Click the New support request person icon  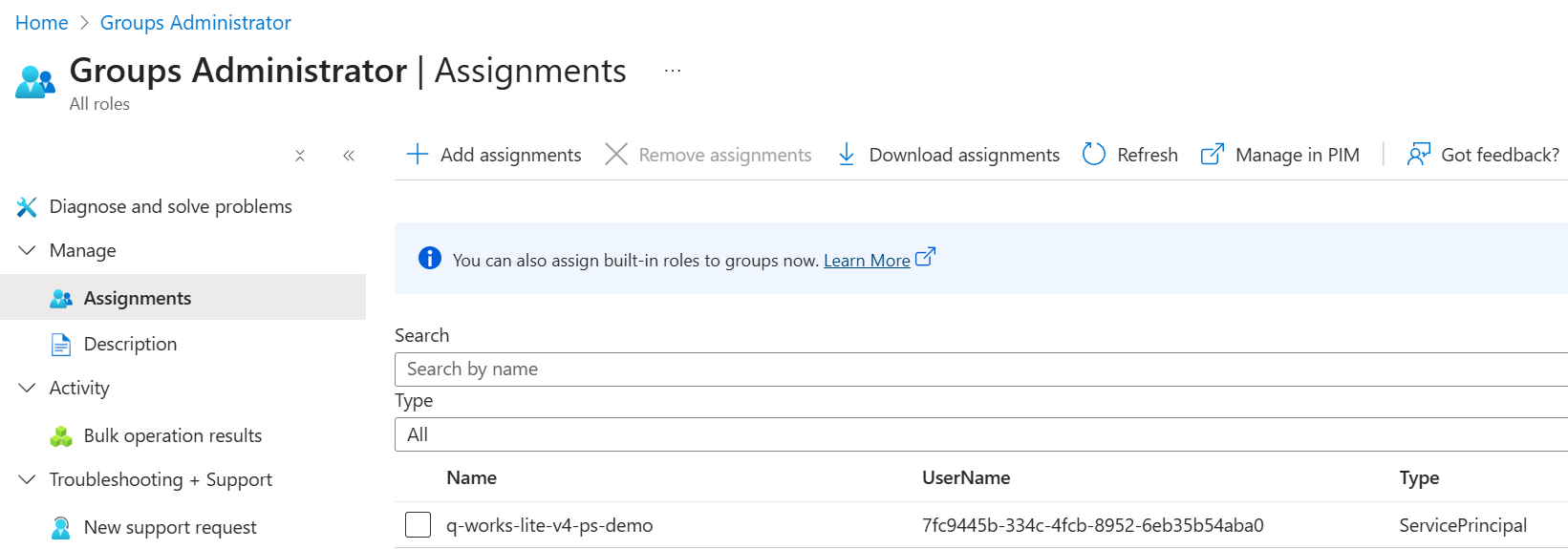click(61, 527)
